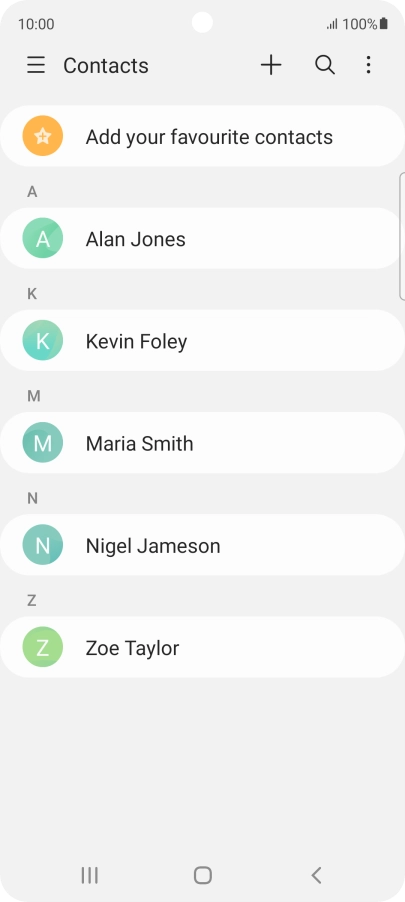
Task: Tap the back navigation arrow
Action: click(x=316, y=875)
